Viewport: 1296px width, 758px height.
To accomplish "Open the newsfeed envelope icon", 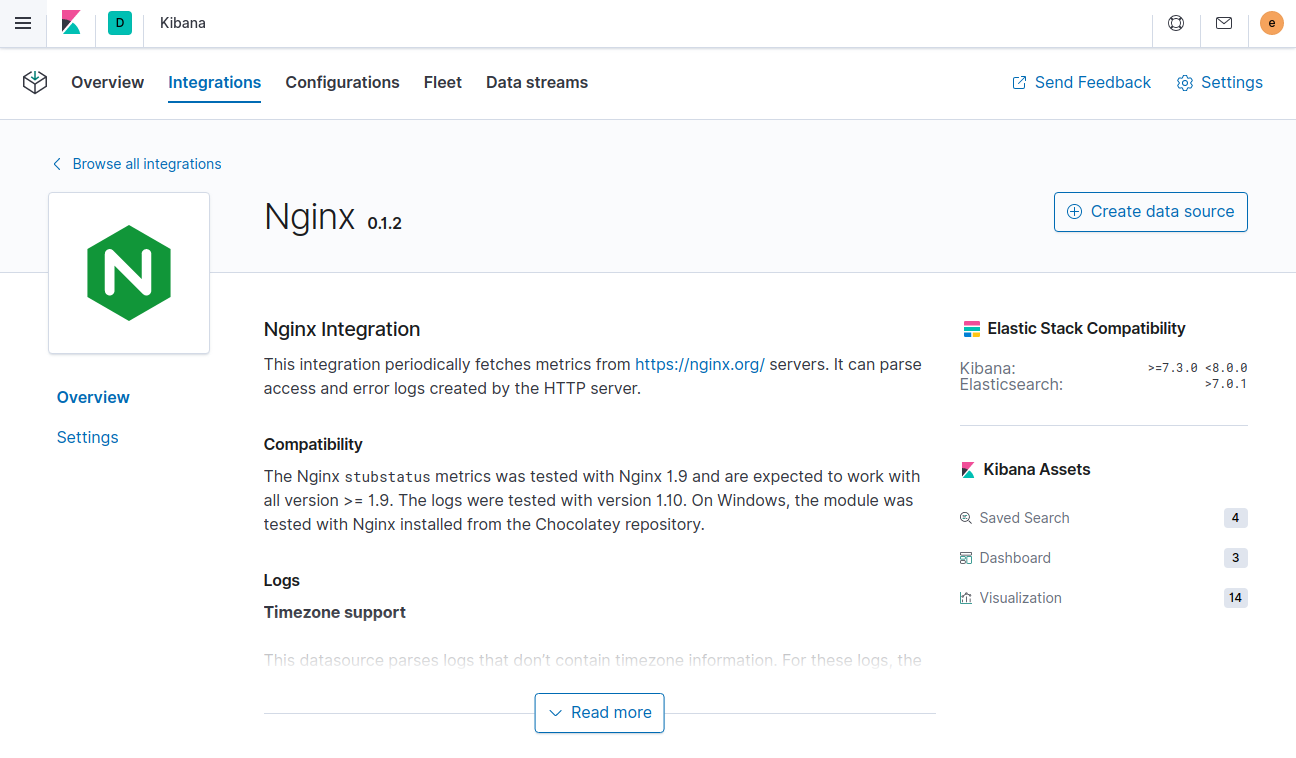I will click(1223, 22).
